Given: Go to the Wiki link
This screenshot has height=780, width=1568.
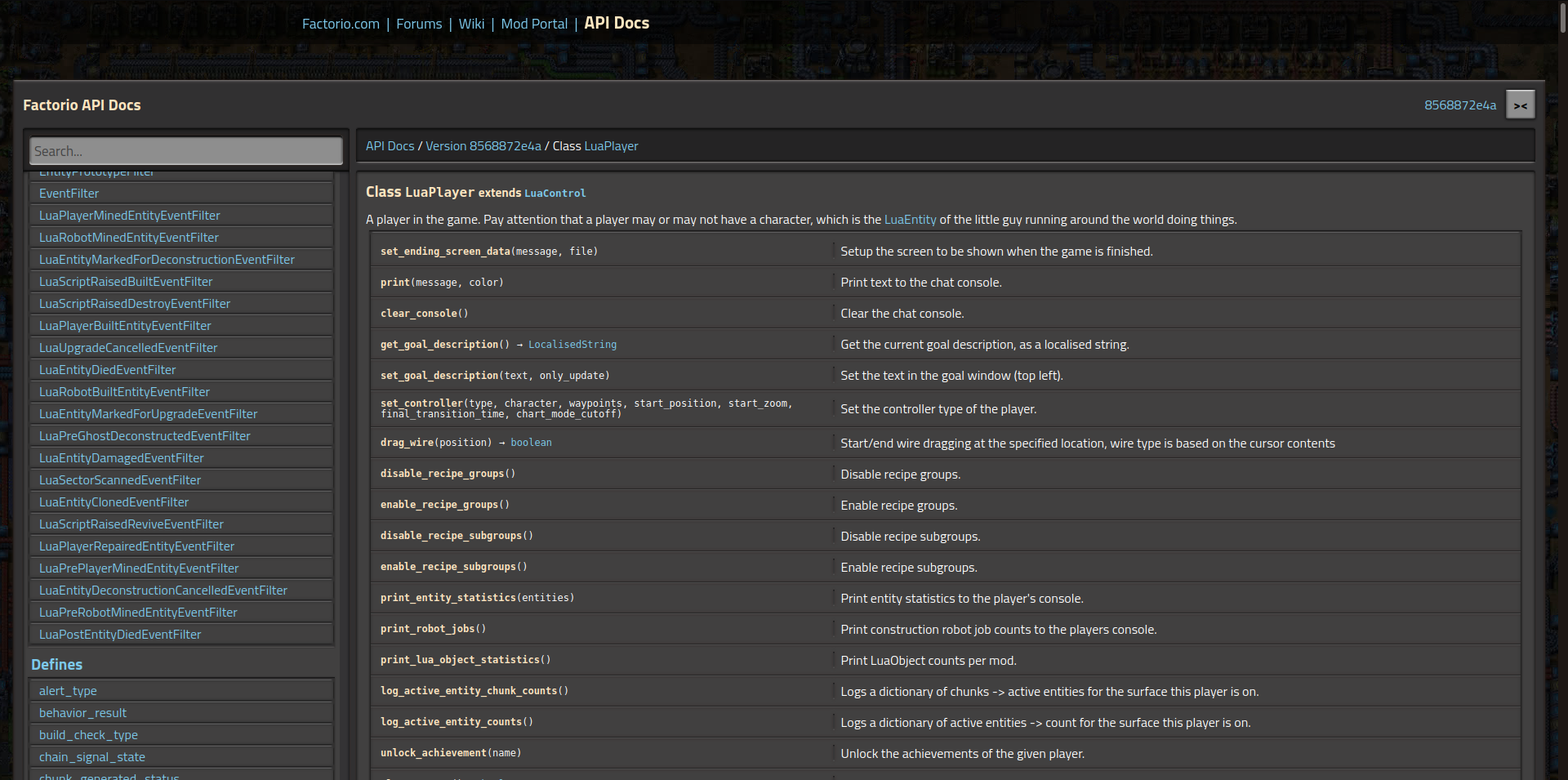Looking at the screenshot, I should tap(471, 25).
